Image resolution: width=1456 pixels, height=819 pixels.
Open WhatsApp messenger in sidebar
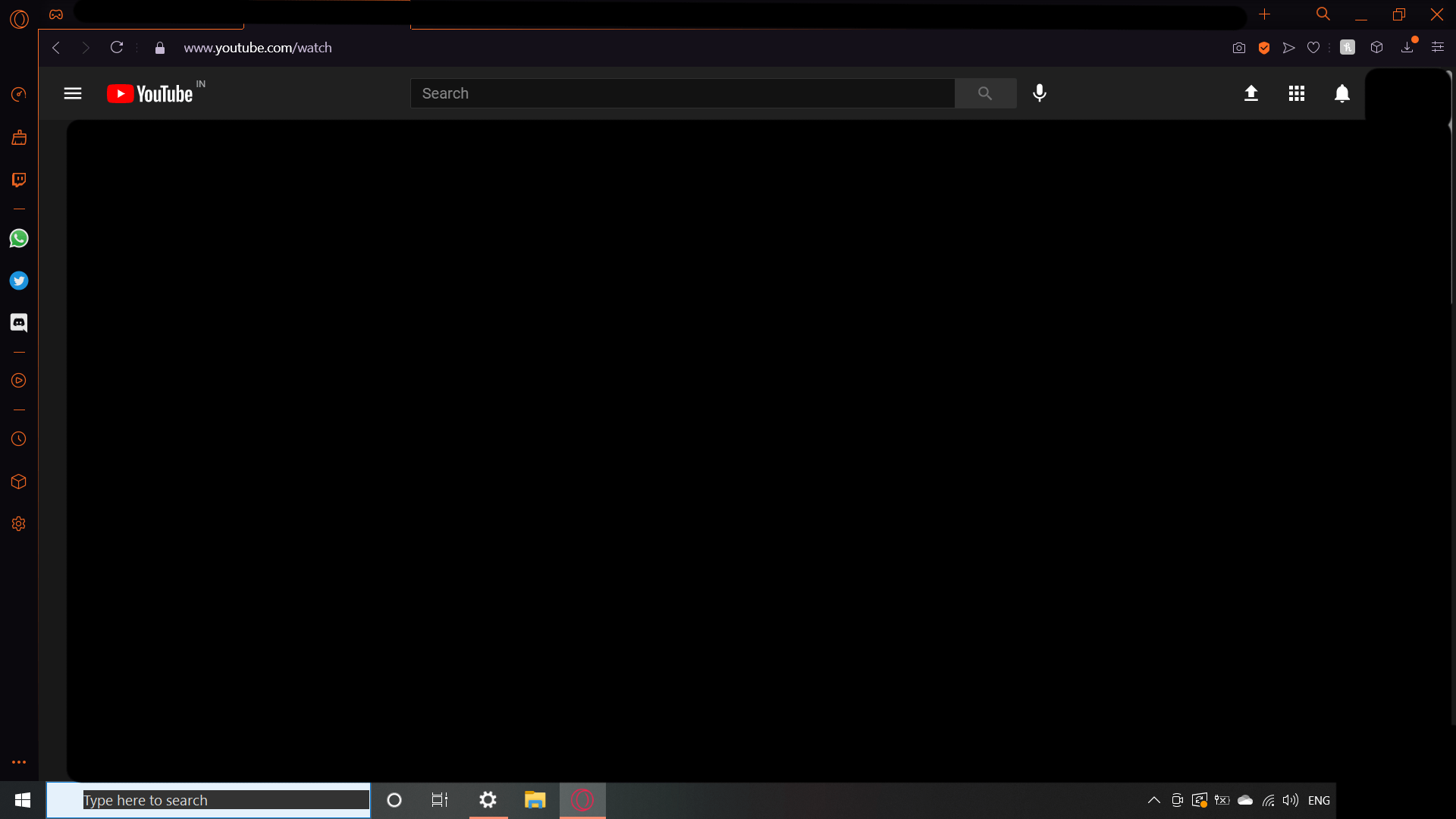[19, 238]
